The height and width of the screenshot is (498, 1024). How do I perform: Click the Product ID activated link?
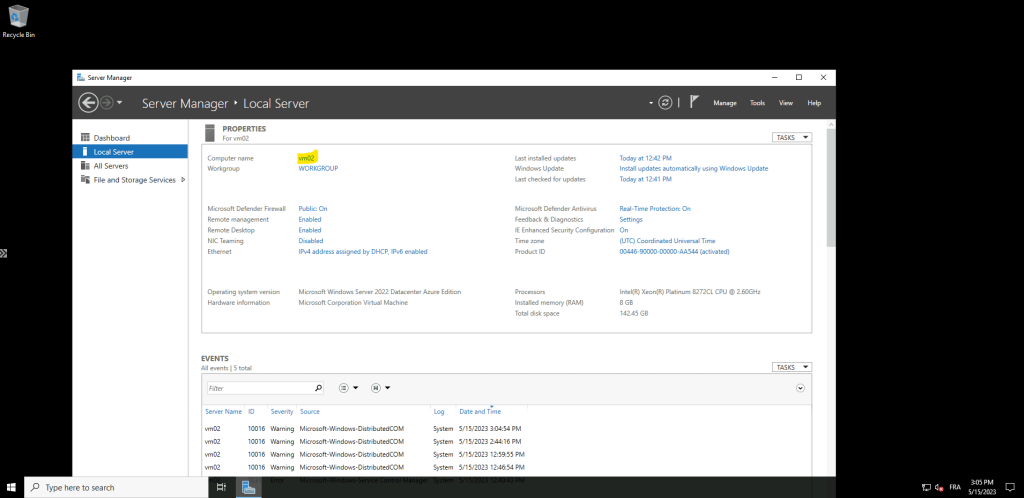pos(675,251)
